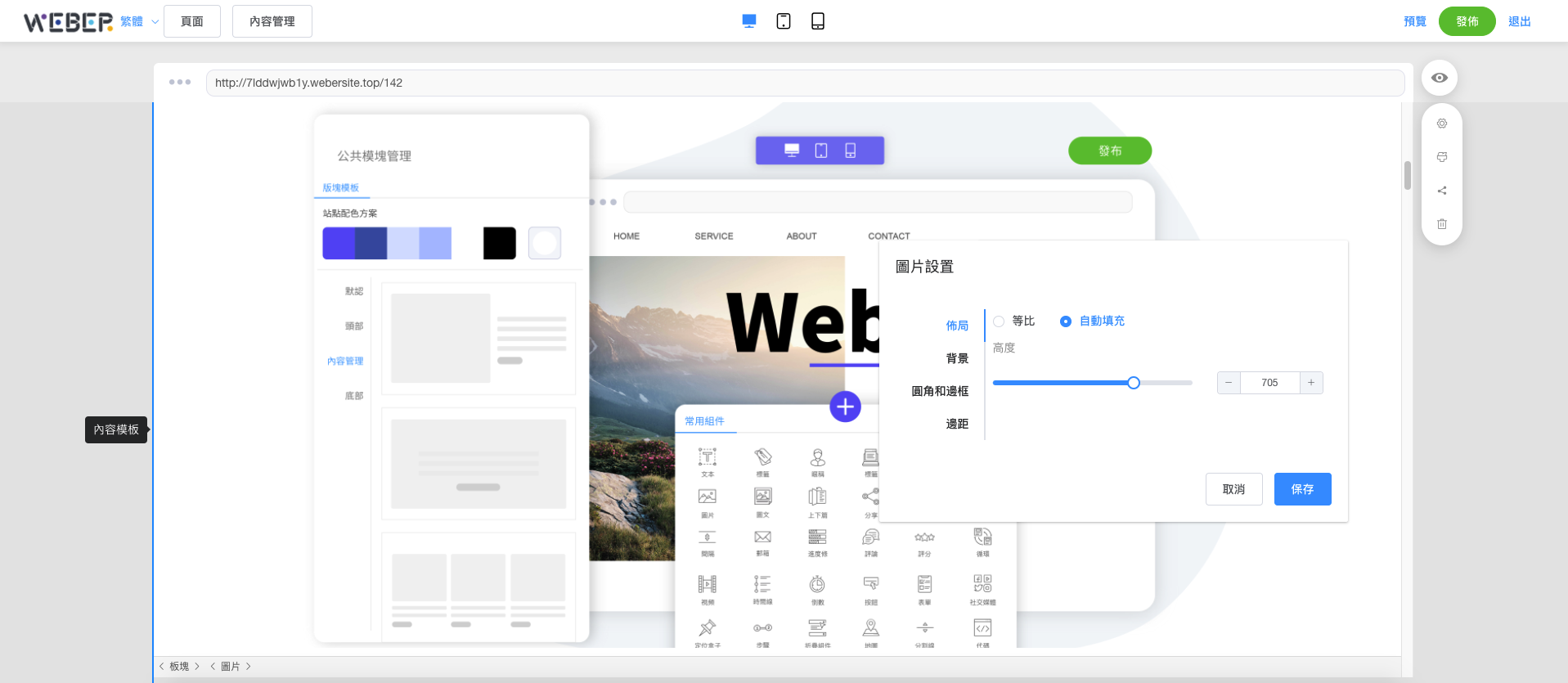Click the left chevron before 圖片 in breadcrumb
Screen dimensions: 1568x683
click(213, 667)
